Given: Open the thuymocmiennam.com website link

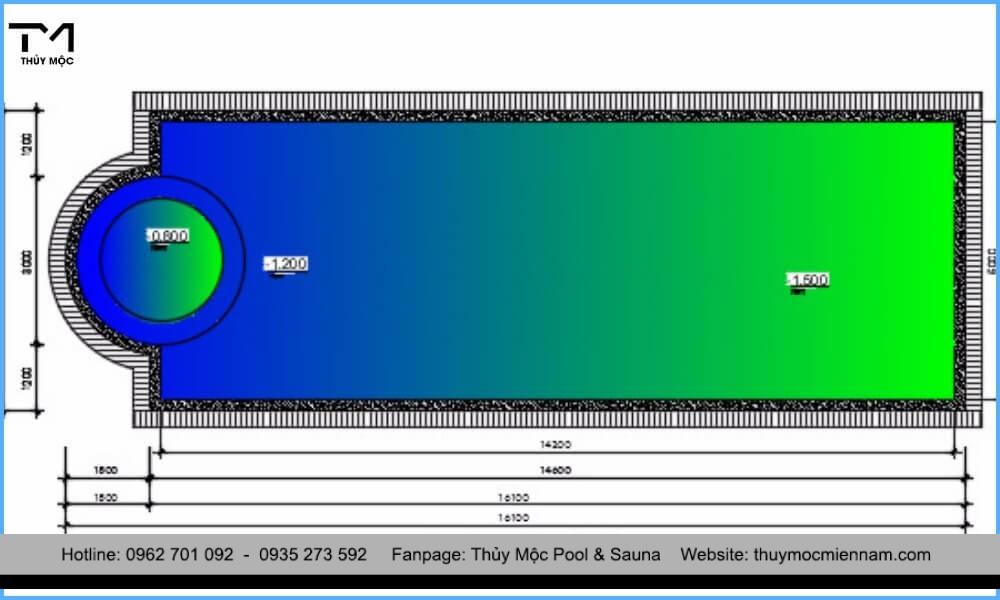Looking at the screenshot, I should [x=842, y=555].
